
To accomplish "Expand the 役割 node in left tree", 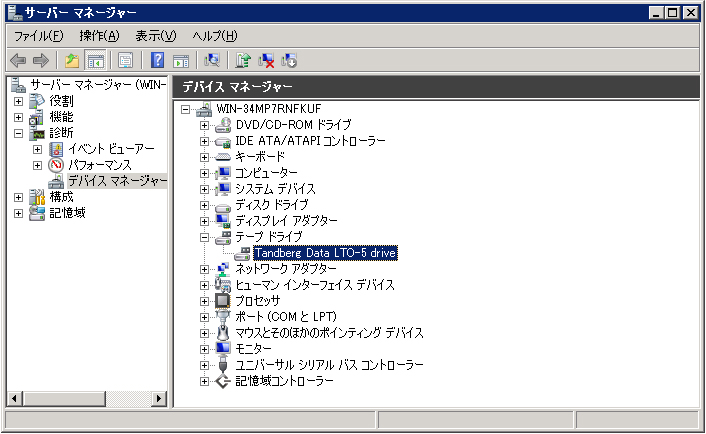I will pos(18,101).
